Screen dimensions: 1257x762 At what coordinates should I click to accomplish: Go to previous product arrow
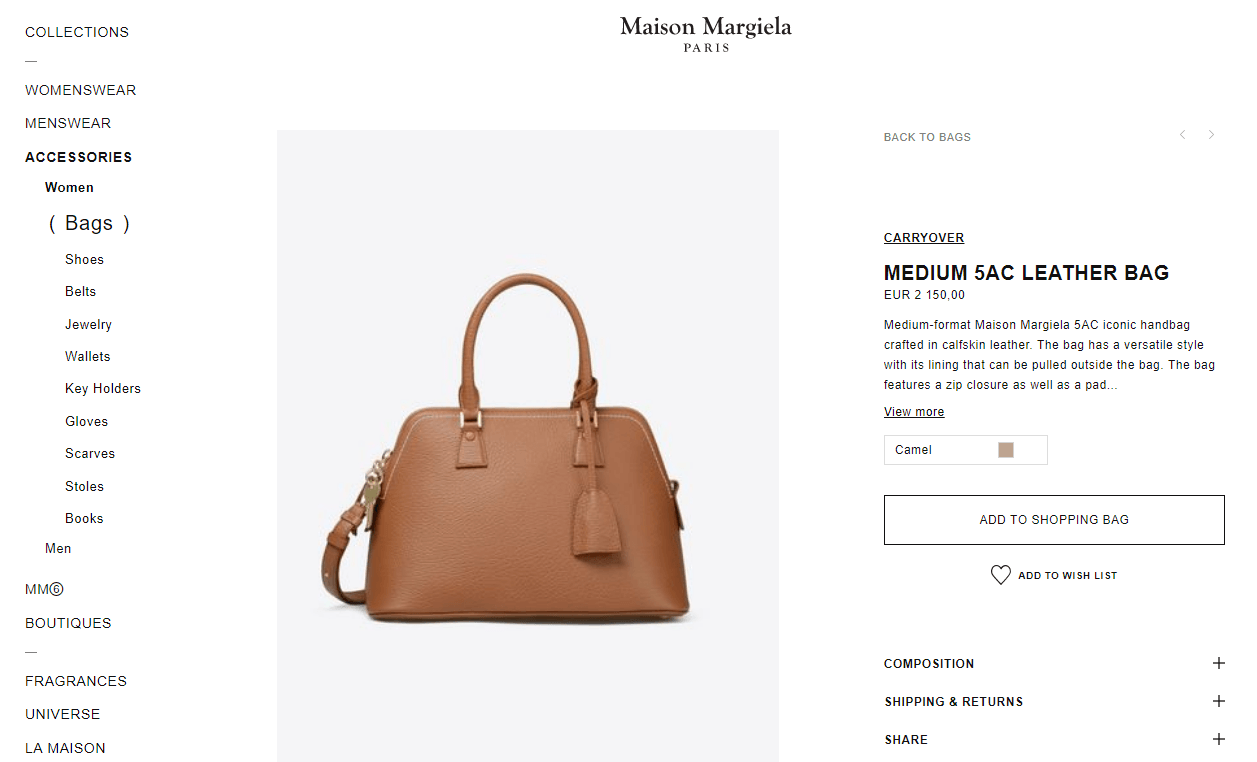(x=1182, y=135)
